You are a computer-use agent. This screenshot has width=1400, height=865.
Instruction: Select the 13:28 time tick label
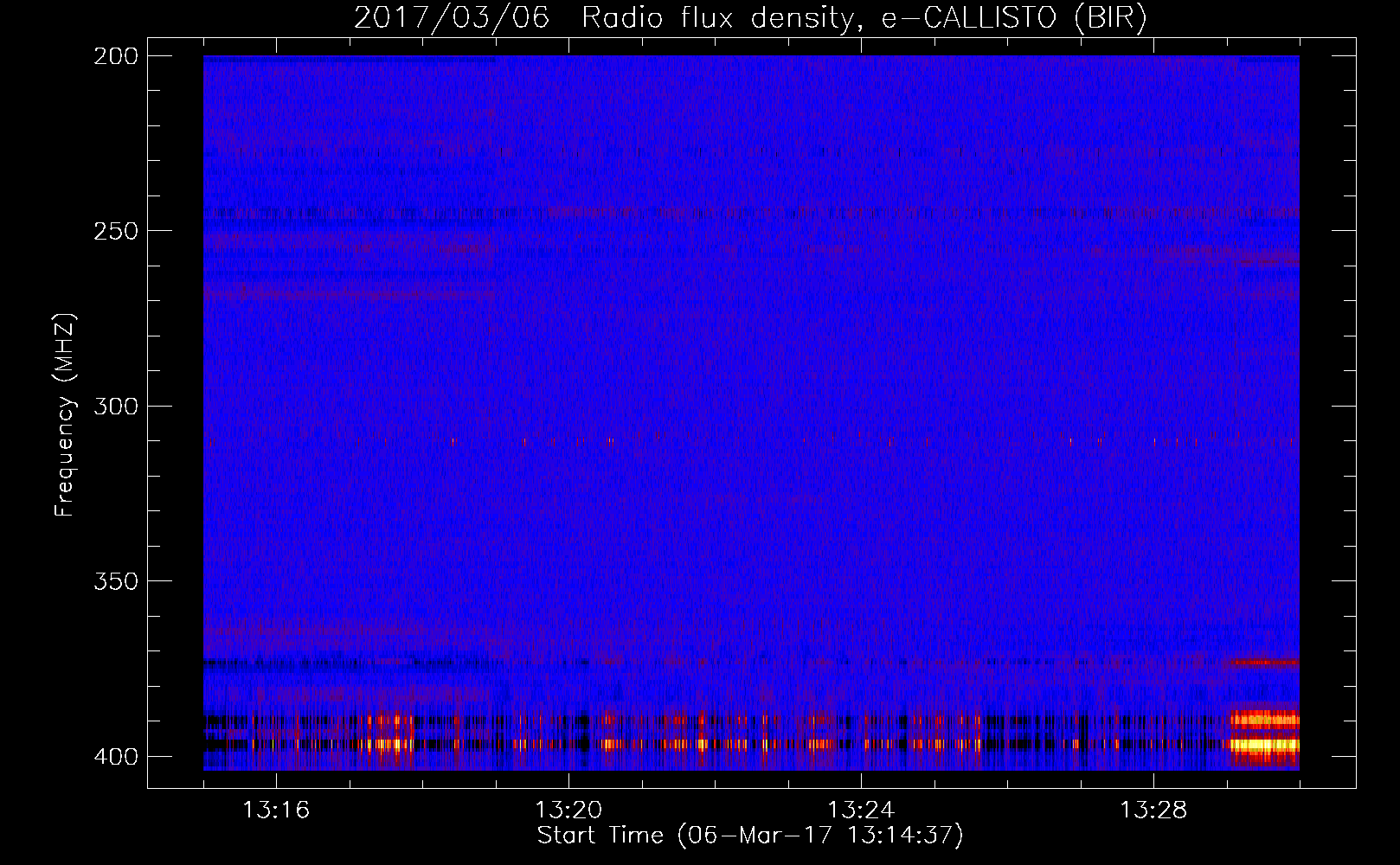click(1153, 811)
